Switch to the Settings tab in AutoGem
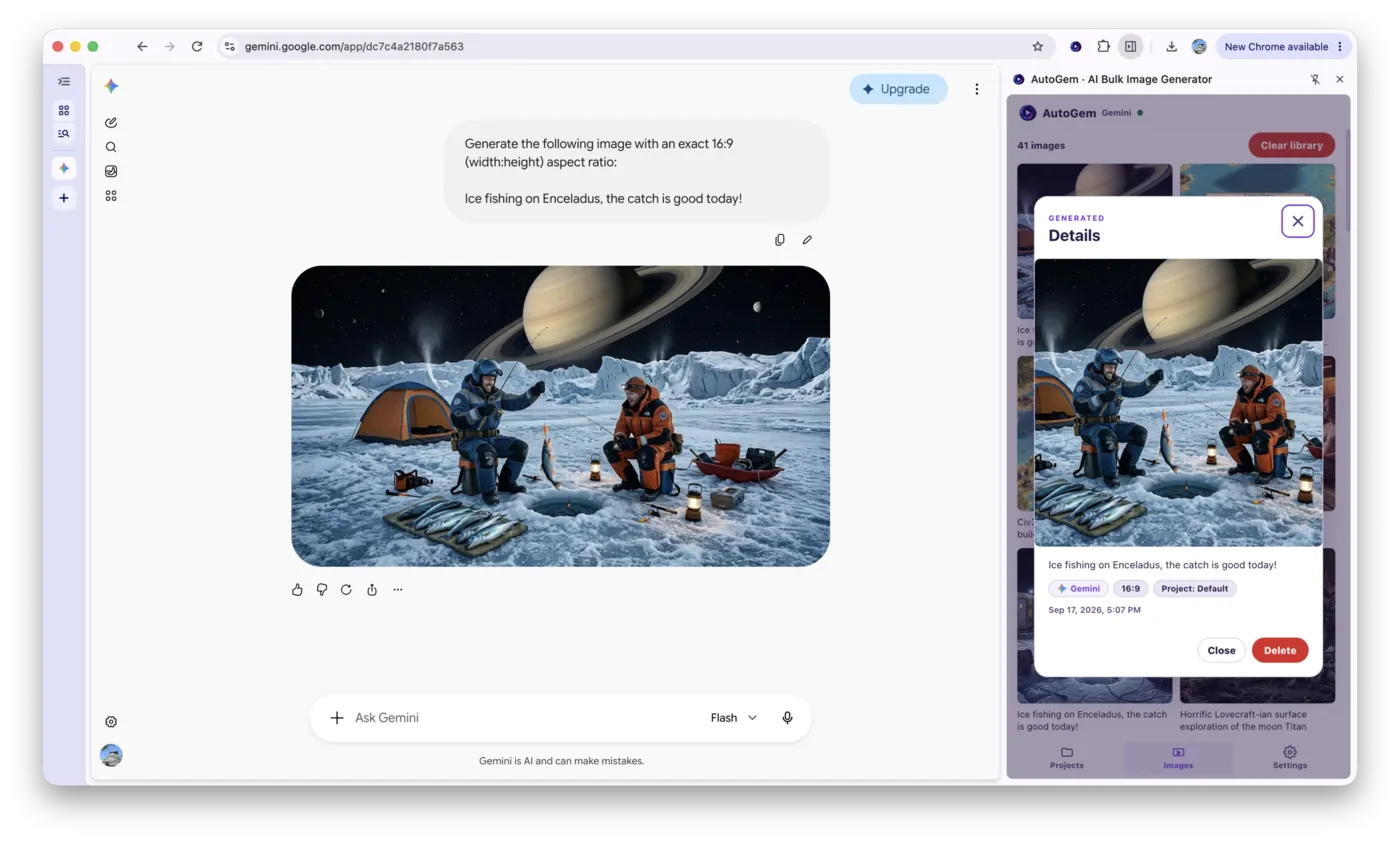 point(1290,758)
